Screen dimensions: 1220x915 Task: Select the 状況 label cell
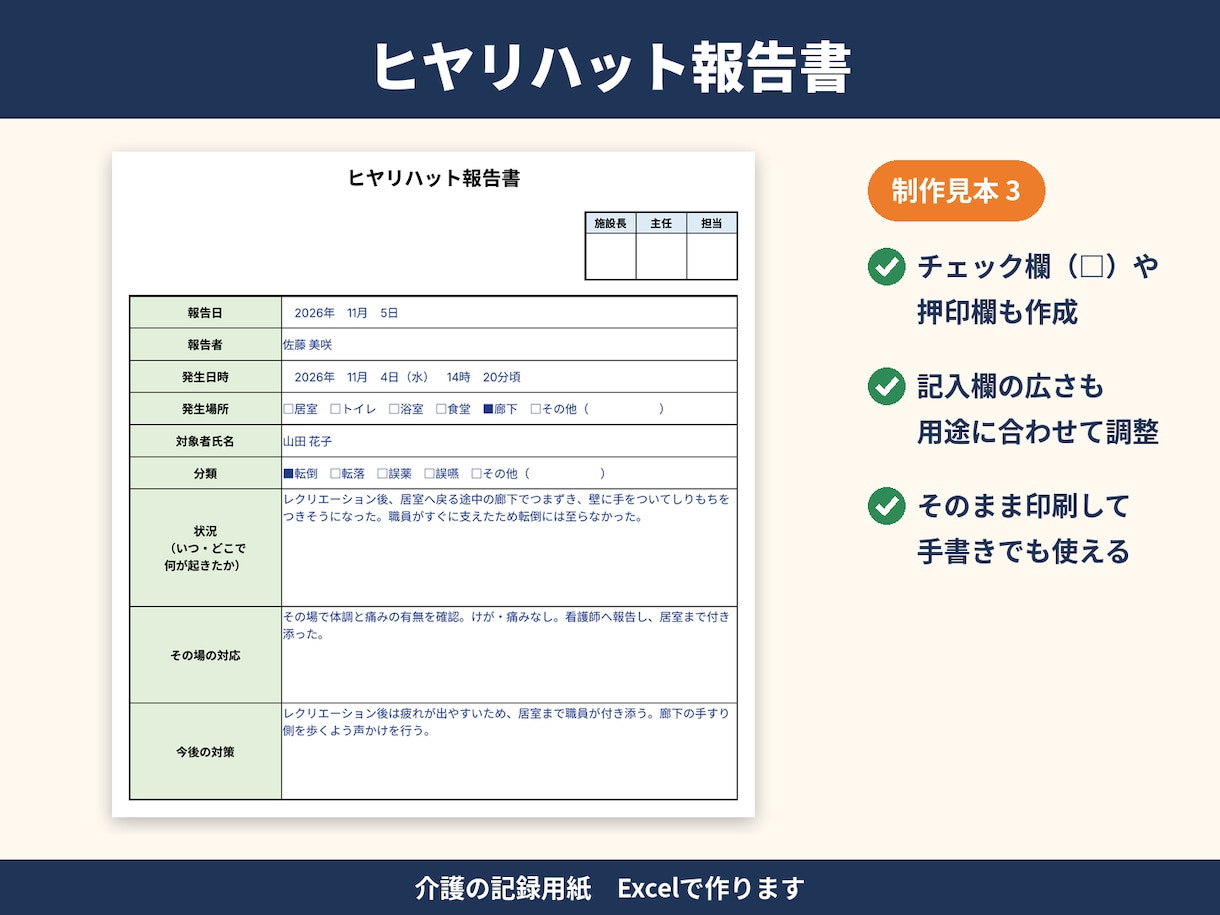click(x=205, y=548)
